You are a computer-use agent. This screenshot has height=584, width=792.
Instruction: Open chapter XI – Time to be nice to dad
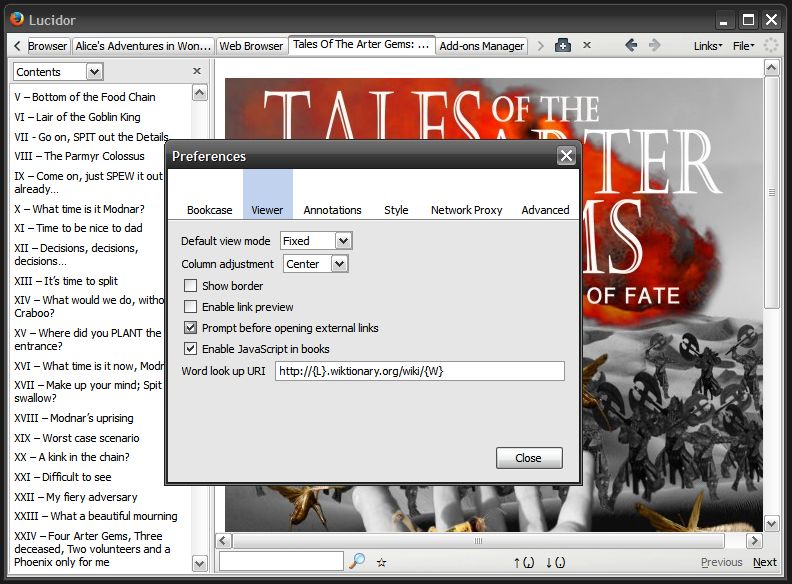78,228
